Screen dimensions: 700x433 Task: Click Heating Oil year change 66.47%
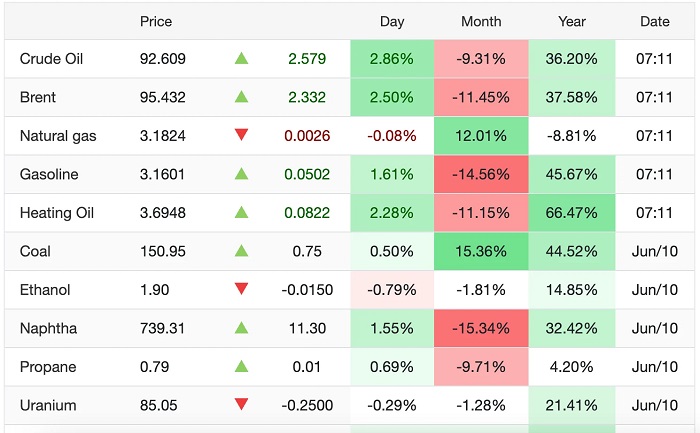(571, 213)
